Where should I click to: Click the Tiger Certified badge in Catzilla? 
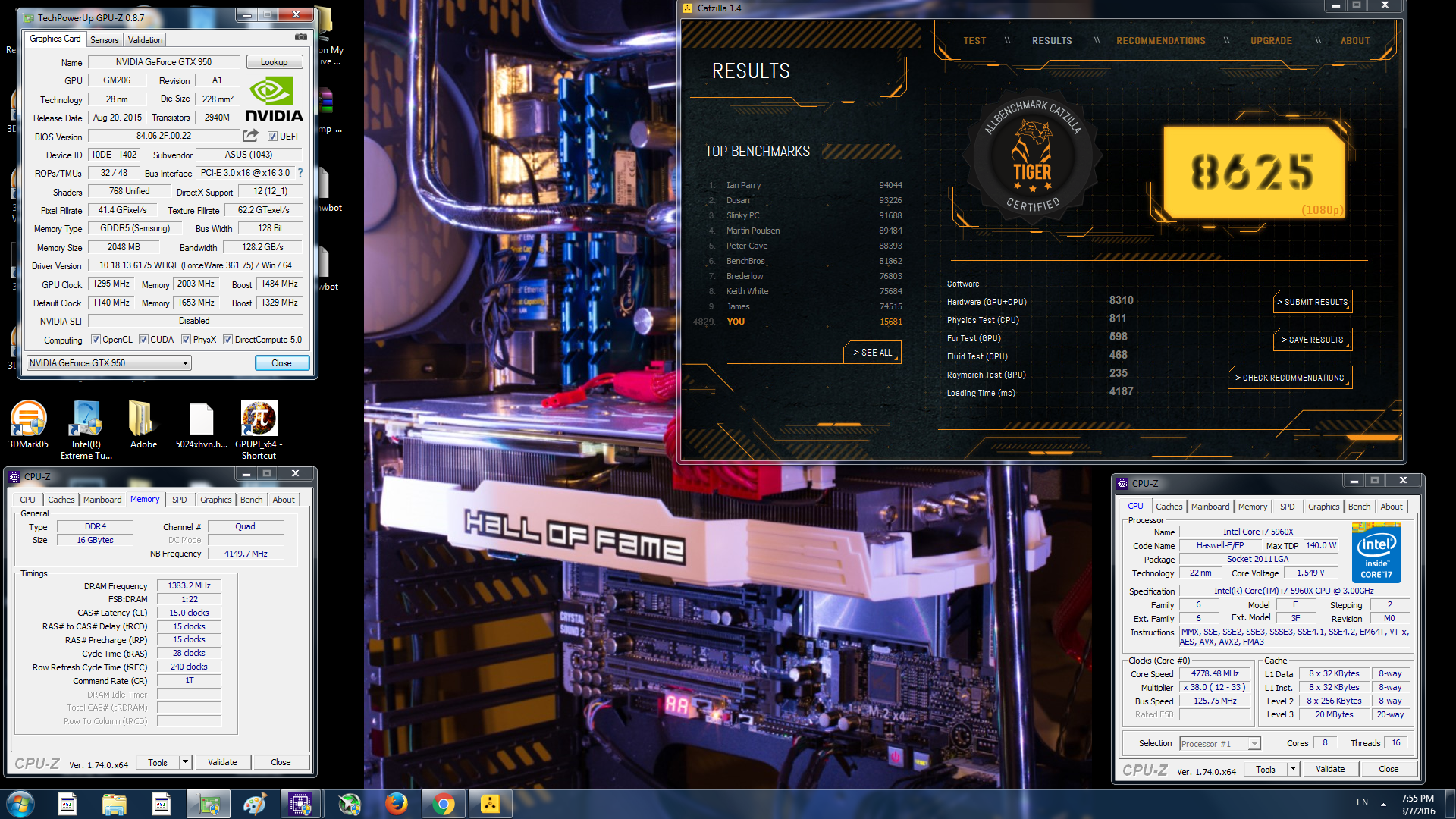(x=1031, y=157)
